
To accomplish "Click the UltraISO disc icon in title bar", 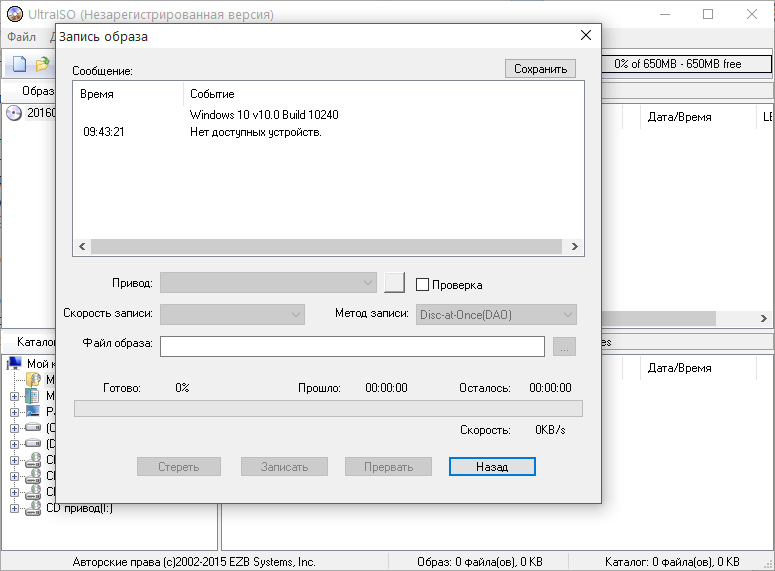I will coord(15,13).
